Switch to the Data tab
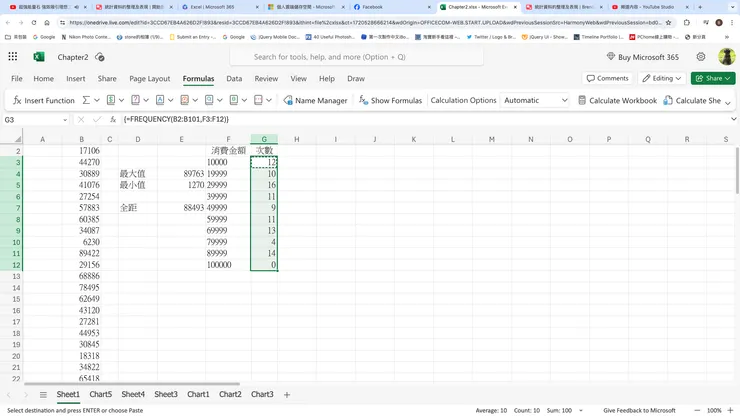The image size is (740, 416). (234, 78)
